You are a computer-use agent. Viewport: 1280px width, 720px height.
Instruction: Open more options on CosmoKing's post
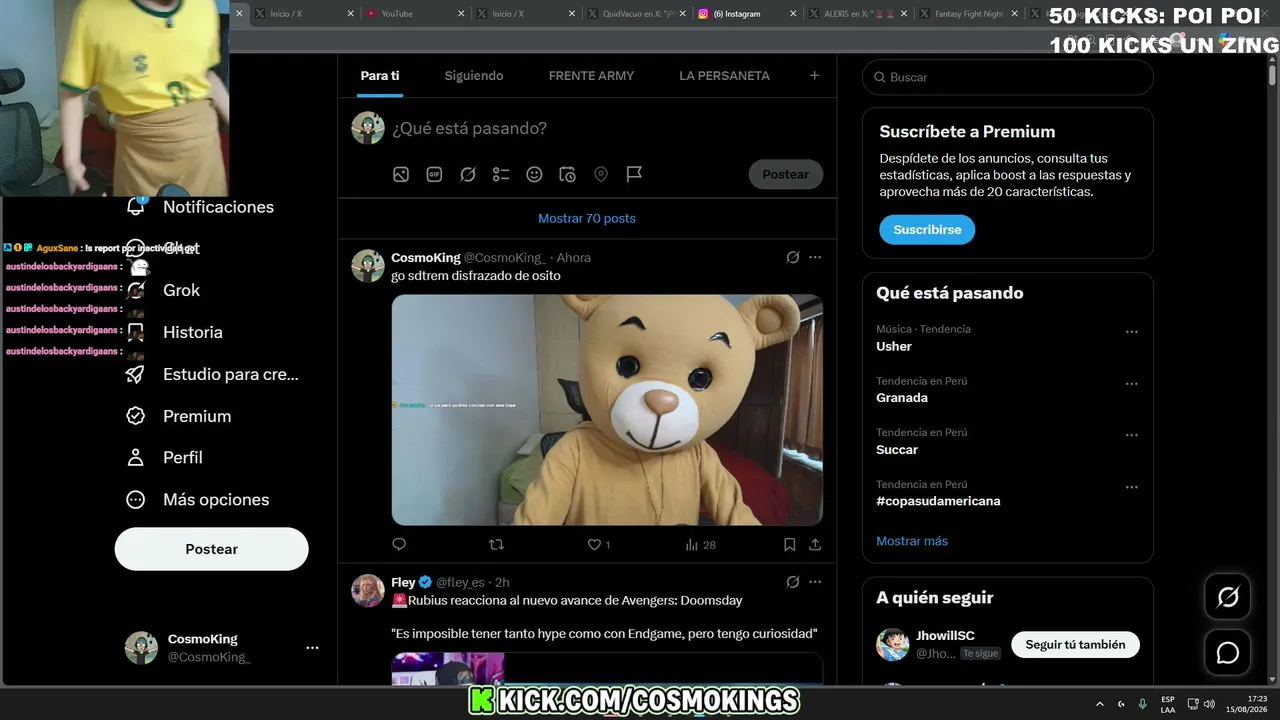pyautogui.click(x=815, y=257)
